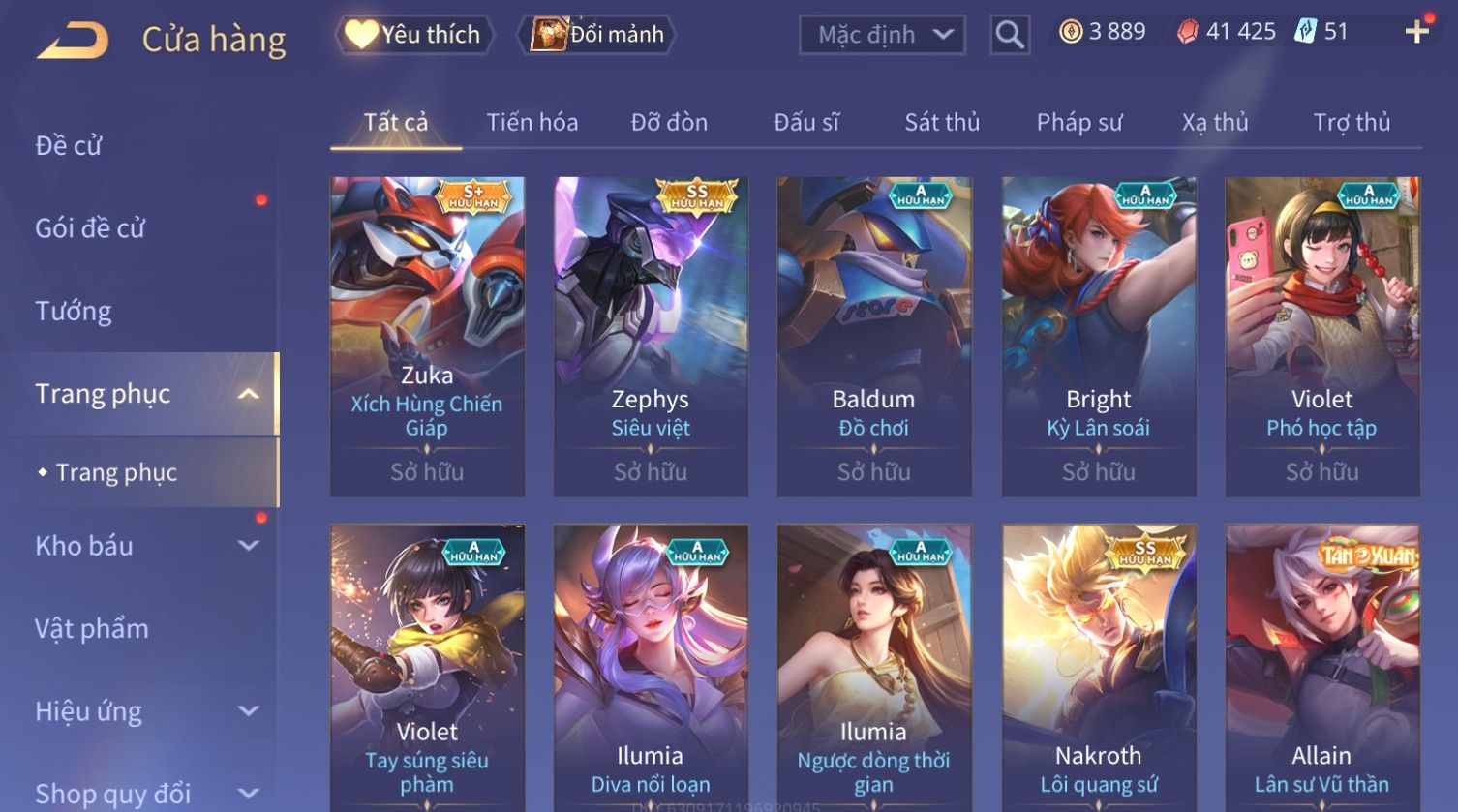
Task: Tap the plus icon to add currency
Action: coord(1416,32)
